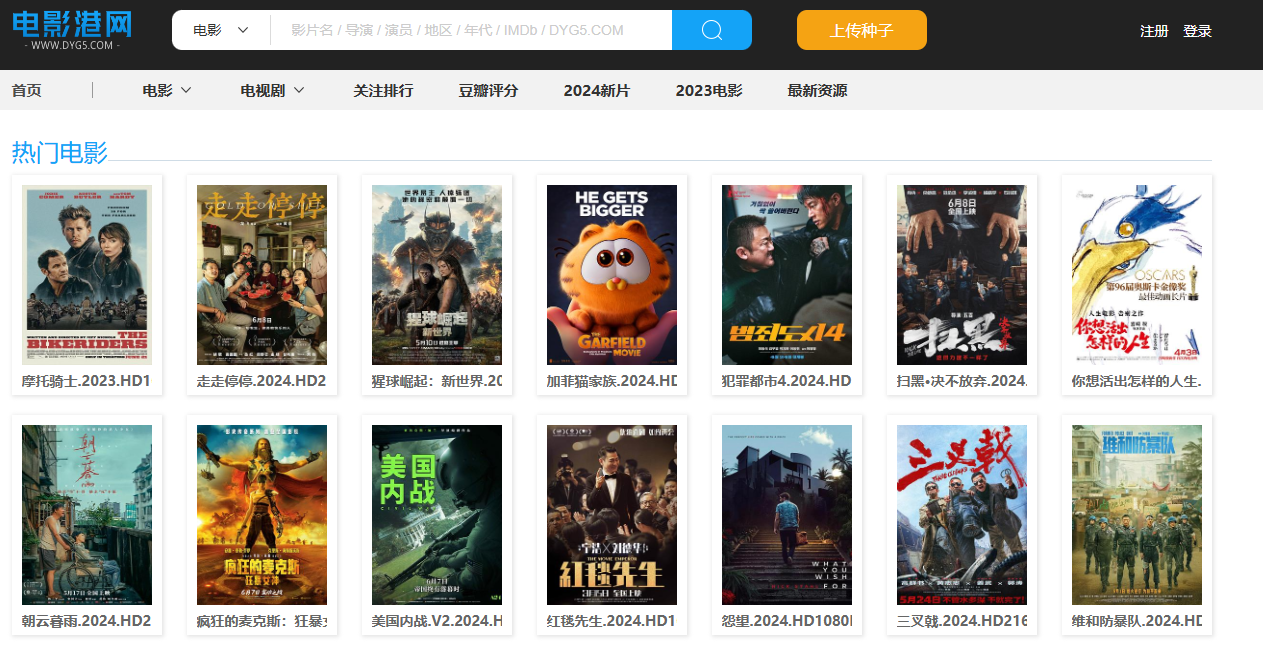Open the 登录 link
The image size is (1263, 655).
[1197, 31]
